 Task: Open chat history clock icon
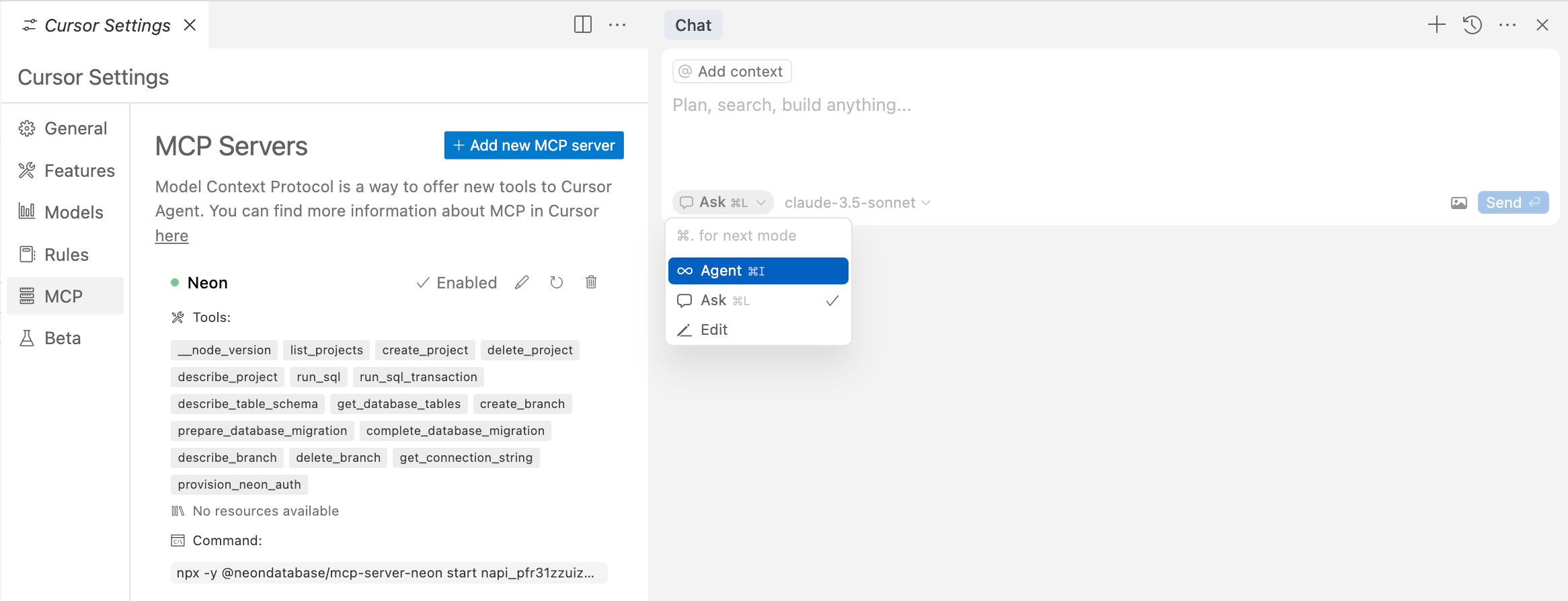[x=1472, y=25]
